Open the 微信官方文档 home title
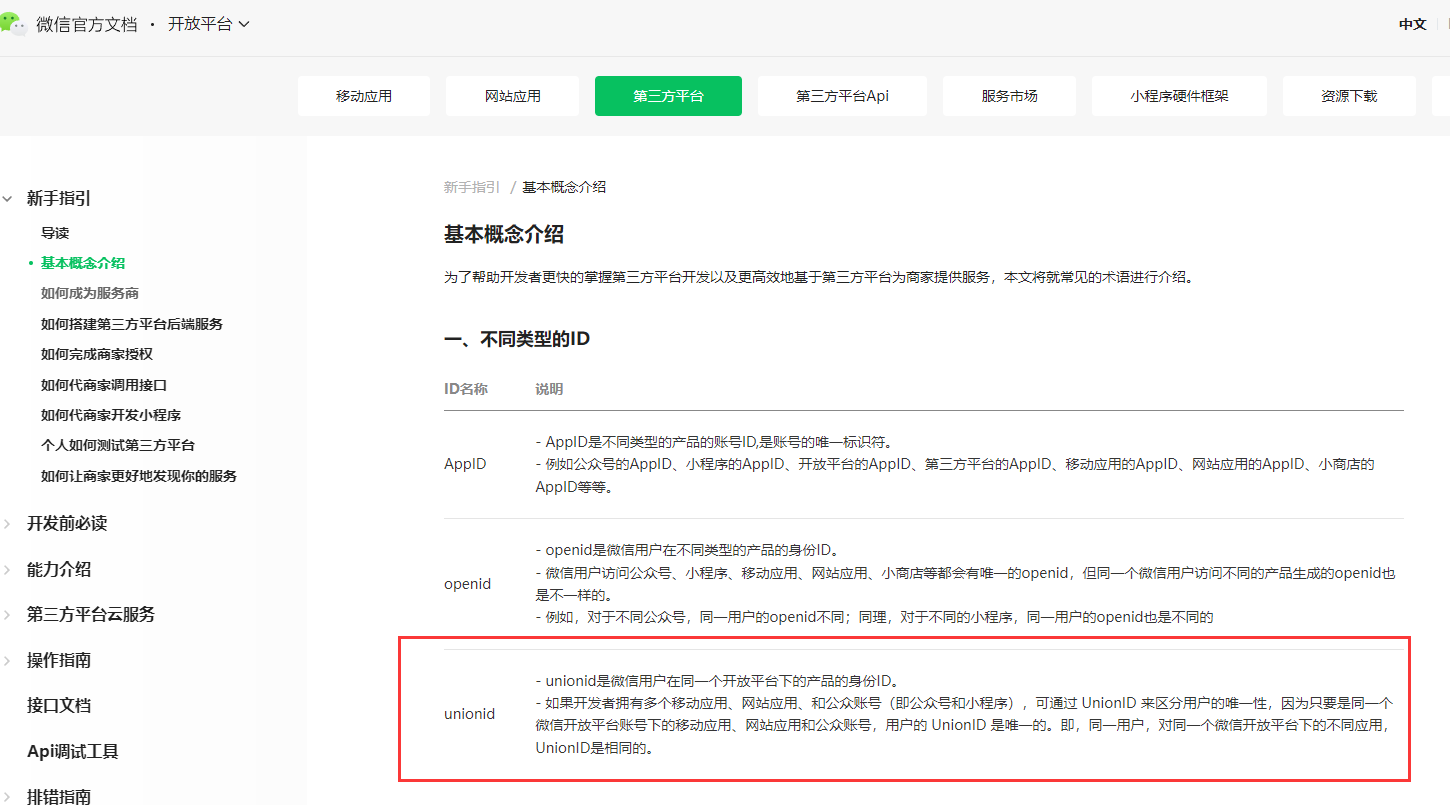The image size is (1450, 805). point(87,24)
